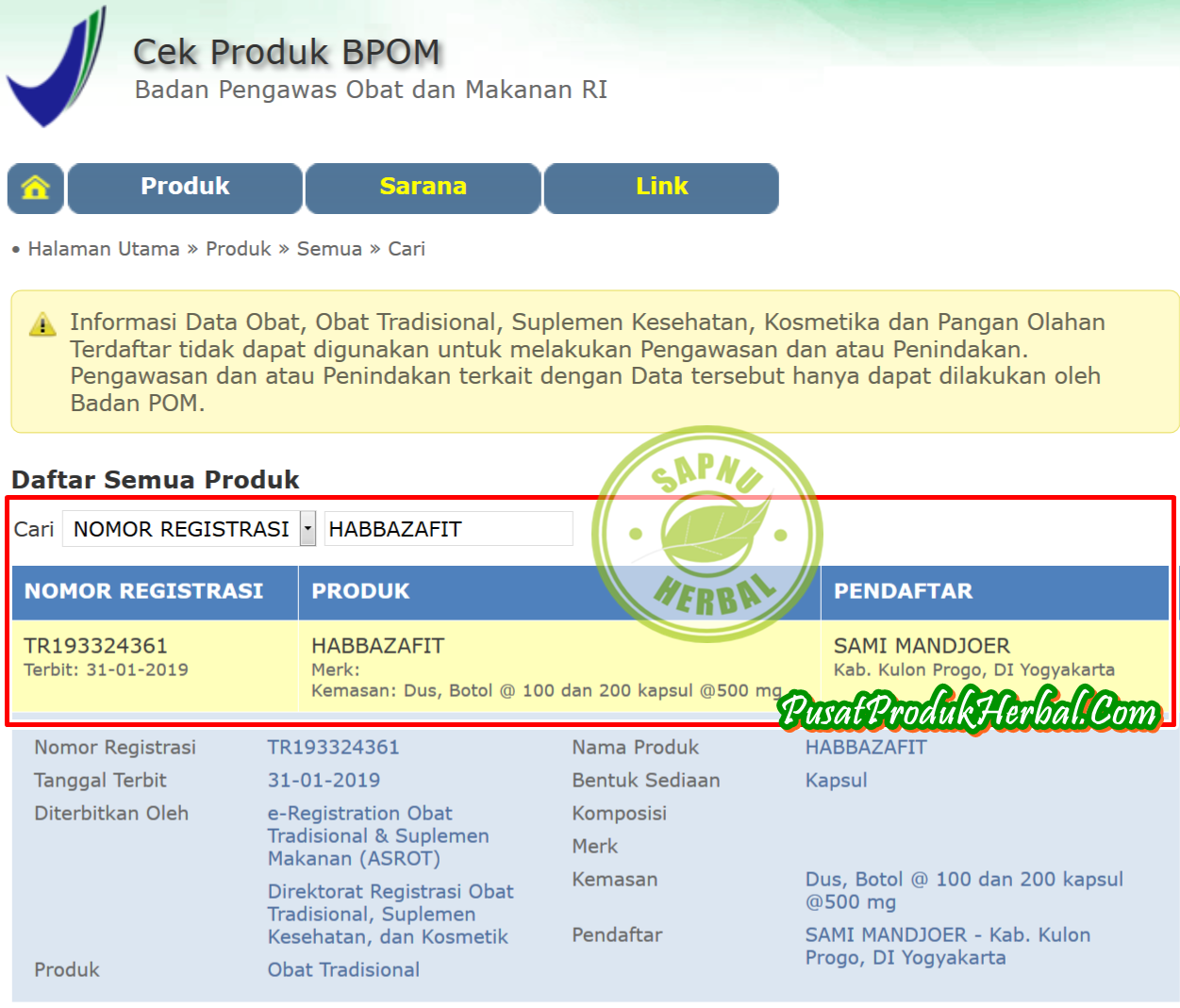Click the Komposisi label in details
Image resolution: width=1180 pixels, height=1008 pixels.
pyautogui.click(x=619, y=814)
